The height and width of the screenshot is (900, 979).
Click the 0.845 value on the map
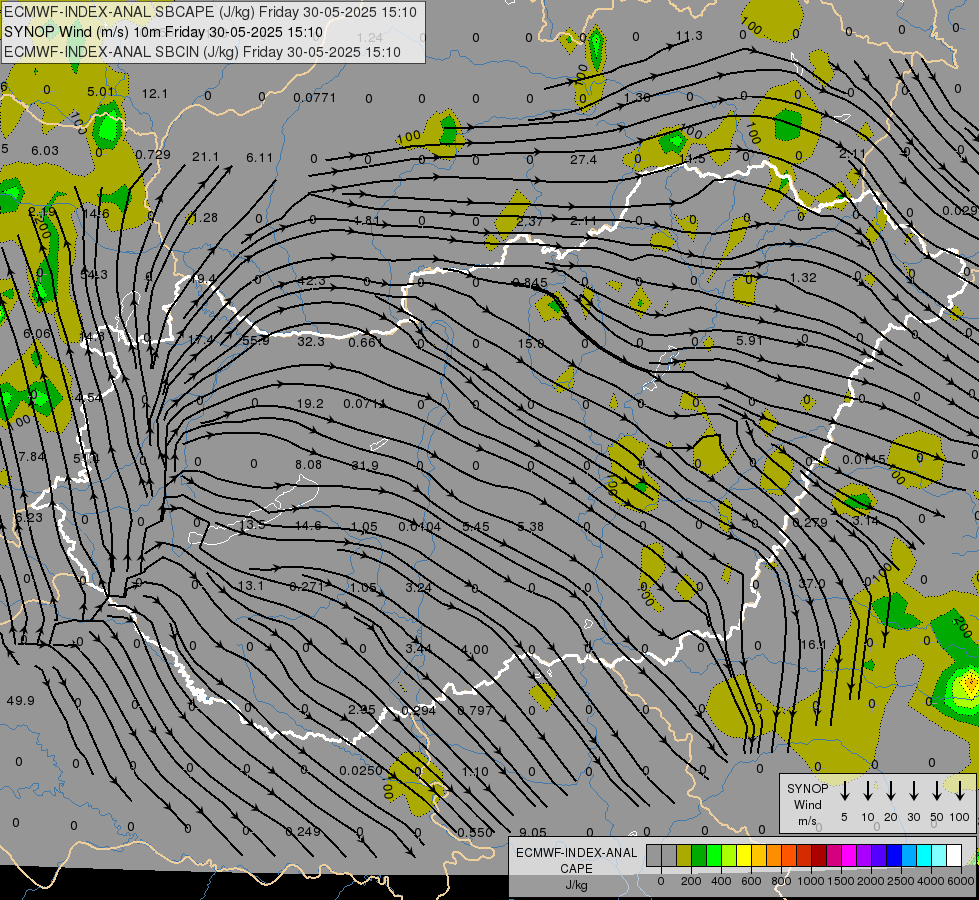tap(529, 283)
